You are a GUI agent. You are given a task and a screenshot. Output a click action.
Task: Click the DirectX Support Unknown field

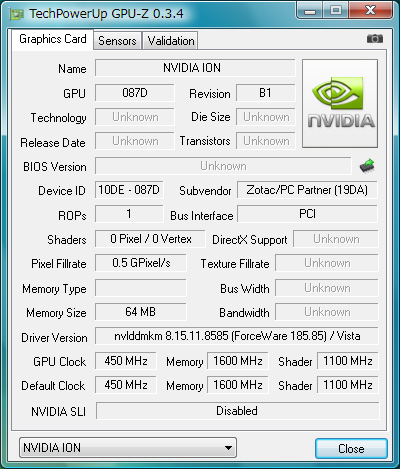(x=336, y=239)
